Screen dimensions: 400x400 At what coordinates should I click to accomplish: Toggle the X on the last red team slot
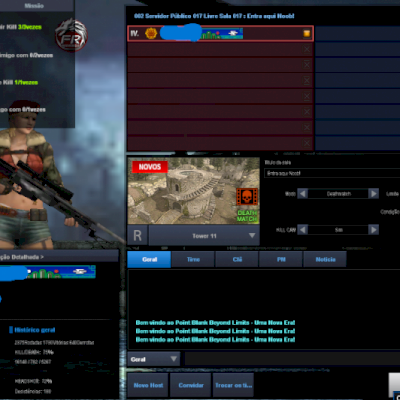[x=307, y=143]
